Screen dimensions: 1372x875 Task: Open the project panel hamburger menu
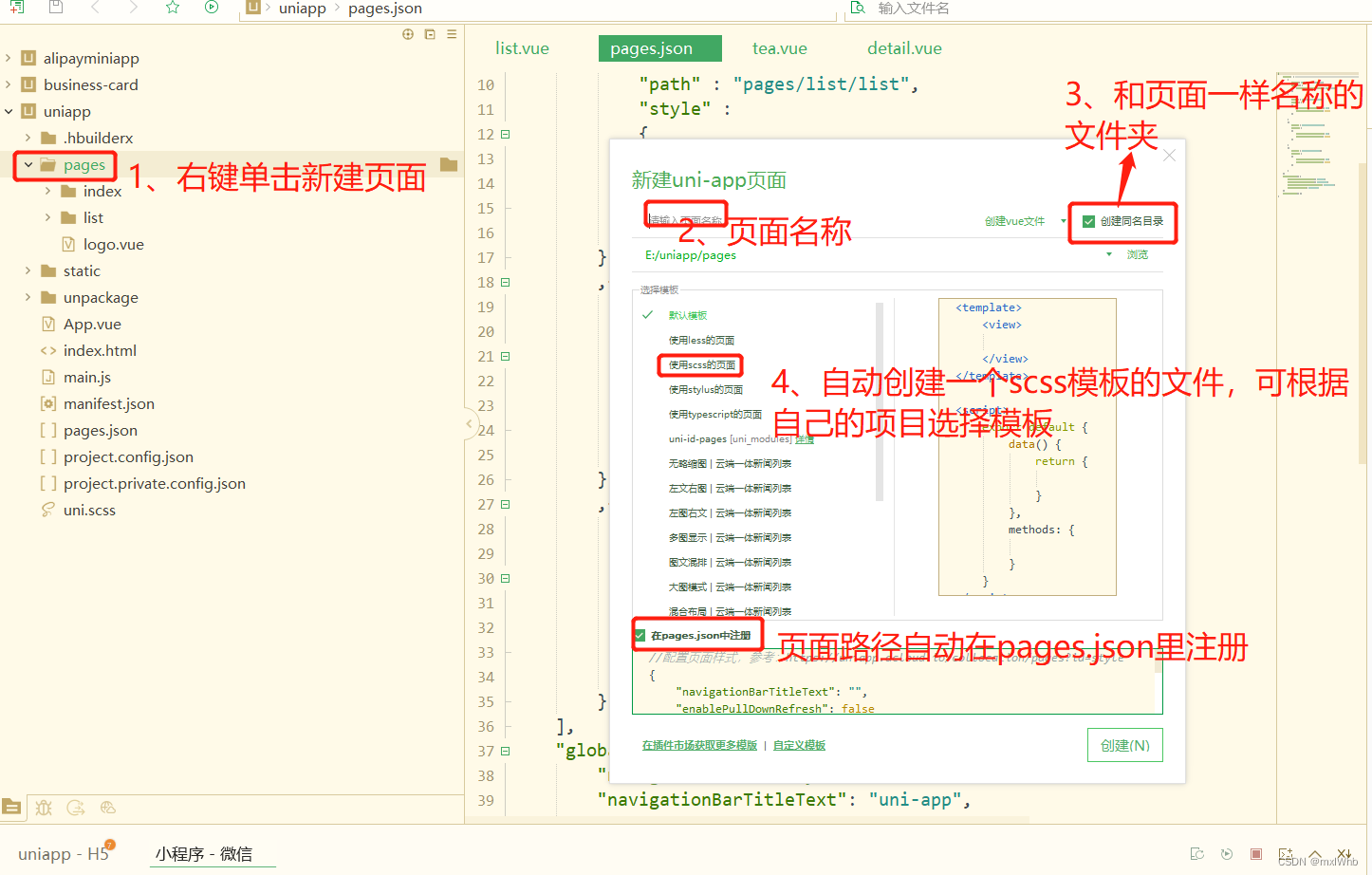click(452, 34)
